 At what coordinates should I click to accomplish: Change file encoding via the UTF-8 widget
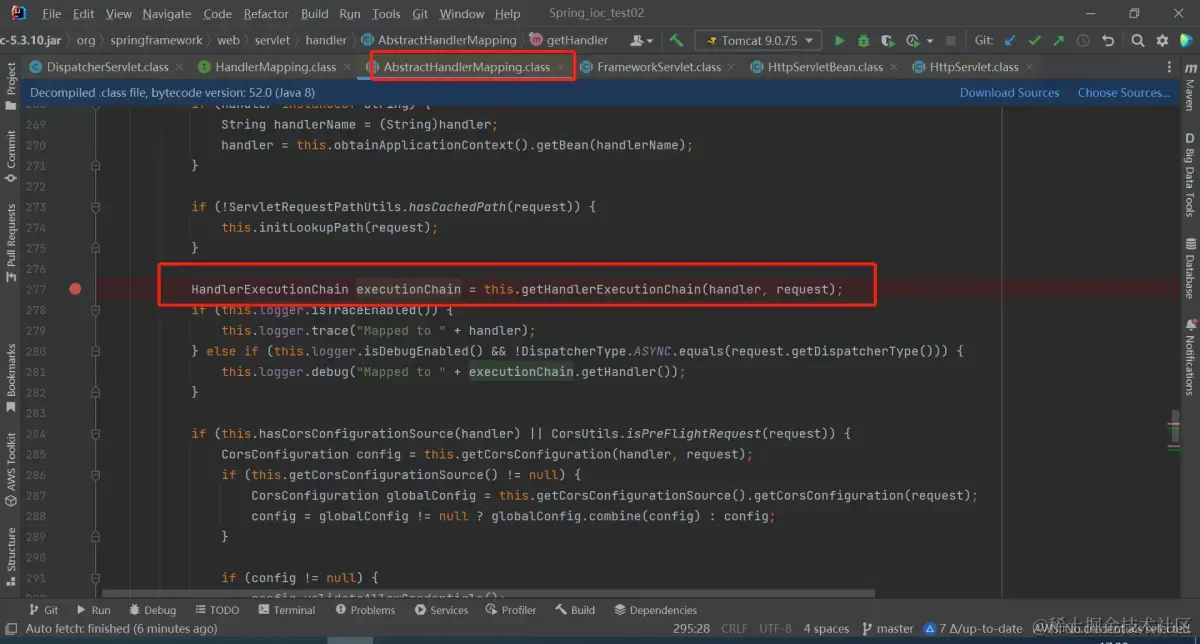coord(773,628)
